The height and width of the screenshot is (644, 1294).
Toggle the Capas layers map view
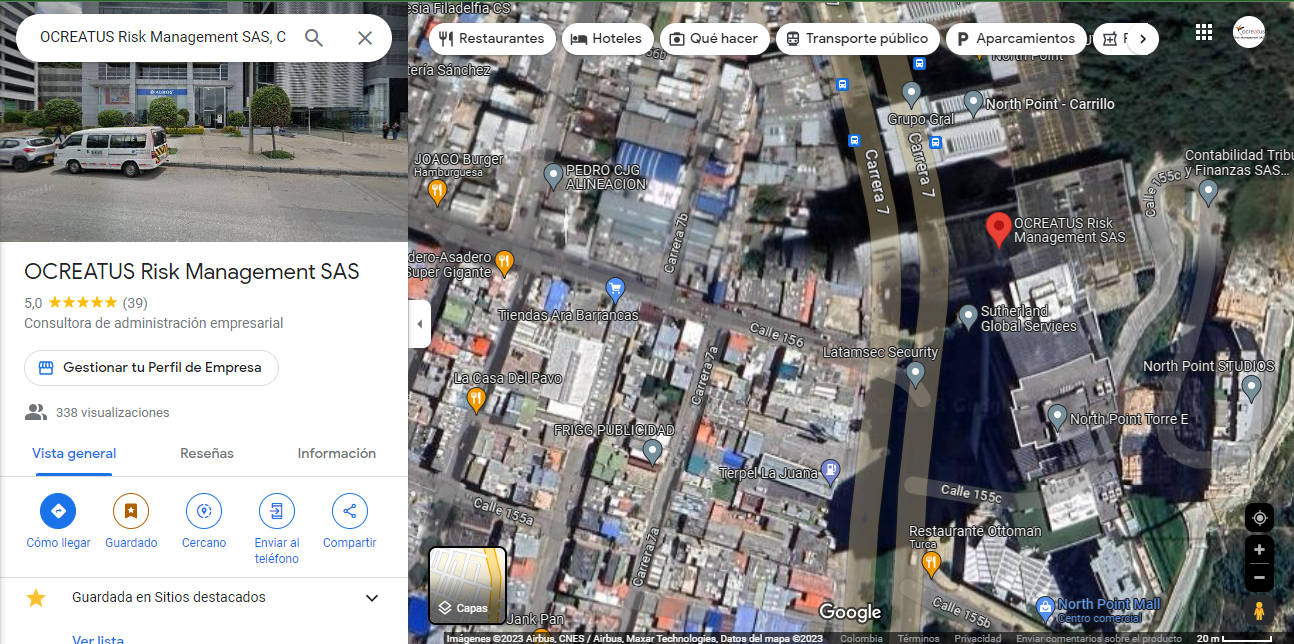click(467, 585)
